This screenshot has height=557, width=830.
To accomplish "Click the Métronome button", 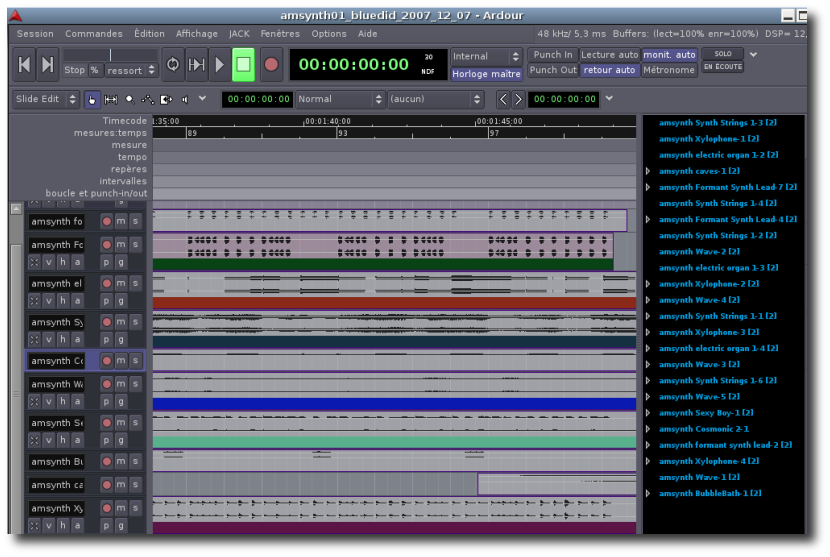I will point(669,70).
